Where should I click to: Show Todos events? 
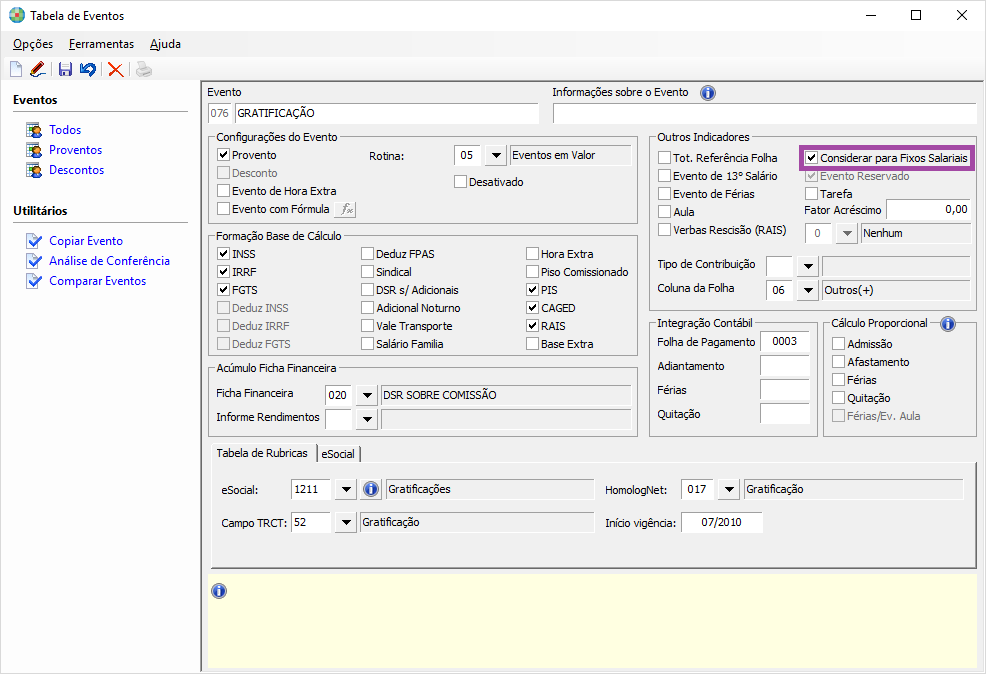pos(65,130)
